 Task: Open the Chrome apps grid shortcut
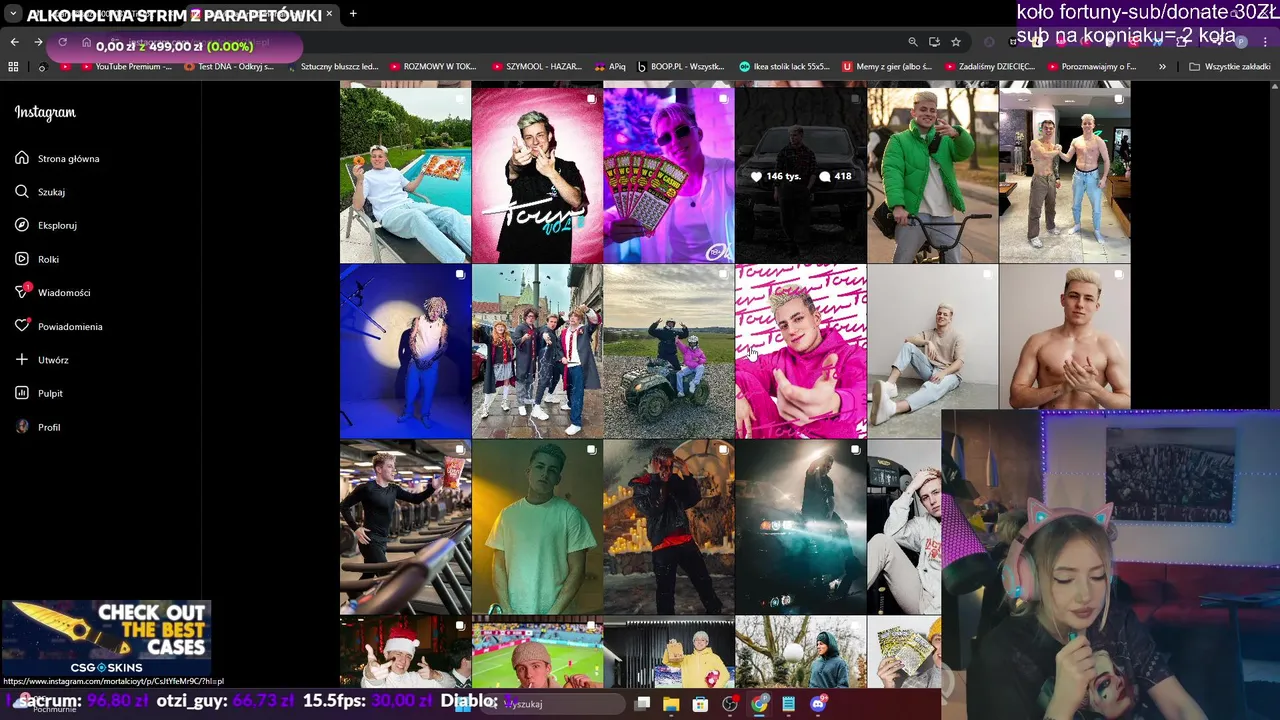[13, 67]
